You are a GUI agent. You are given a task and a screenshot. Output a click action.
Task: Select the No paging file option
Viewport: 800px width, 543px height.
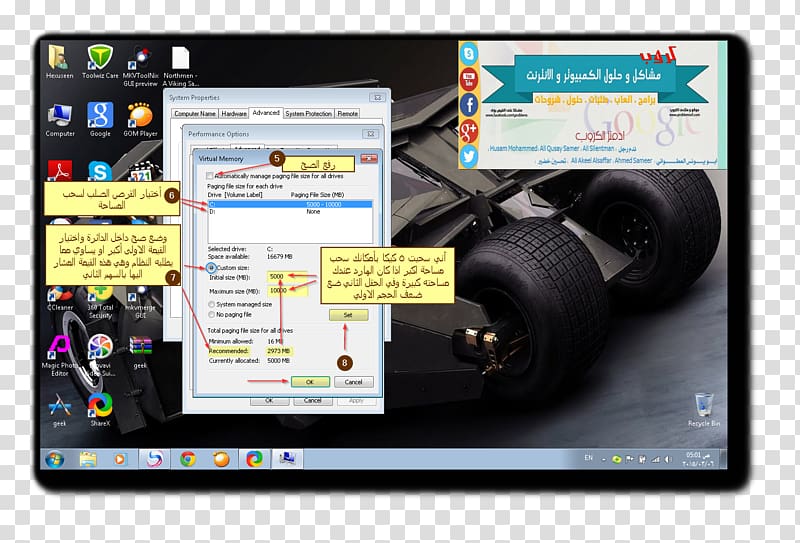(211, 315)
